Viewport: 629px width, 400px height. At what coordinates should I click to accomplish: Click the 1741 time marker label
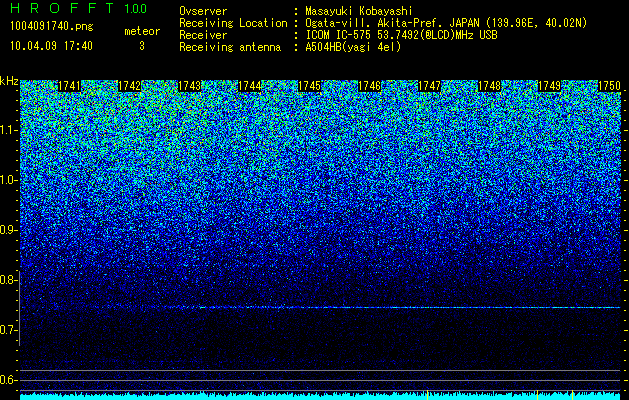pyautogui.click(x=69, y=86)
